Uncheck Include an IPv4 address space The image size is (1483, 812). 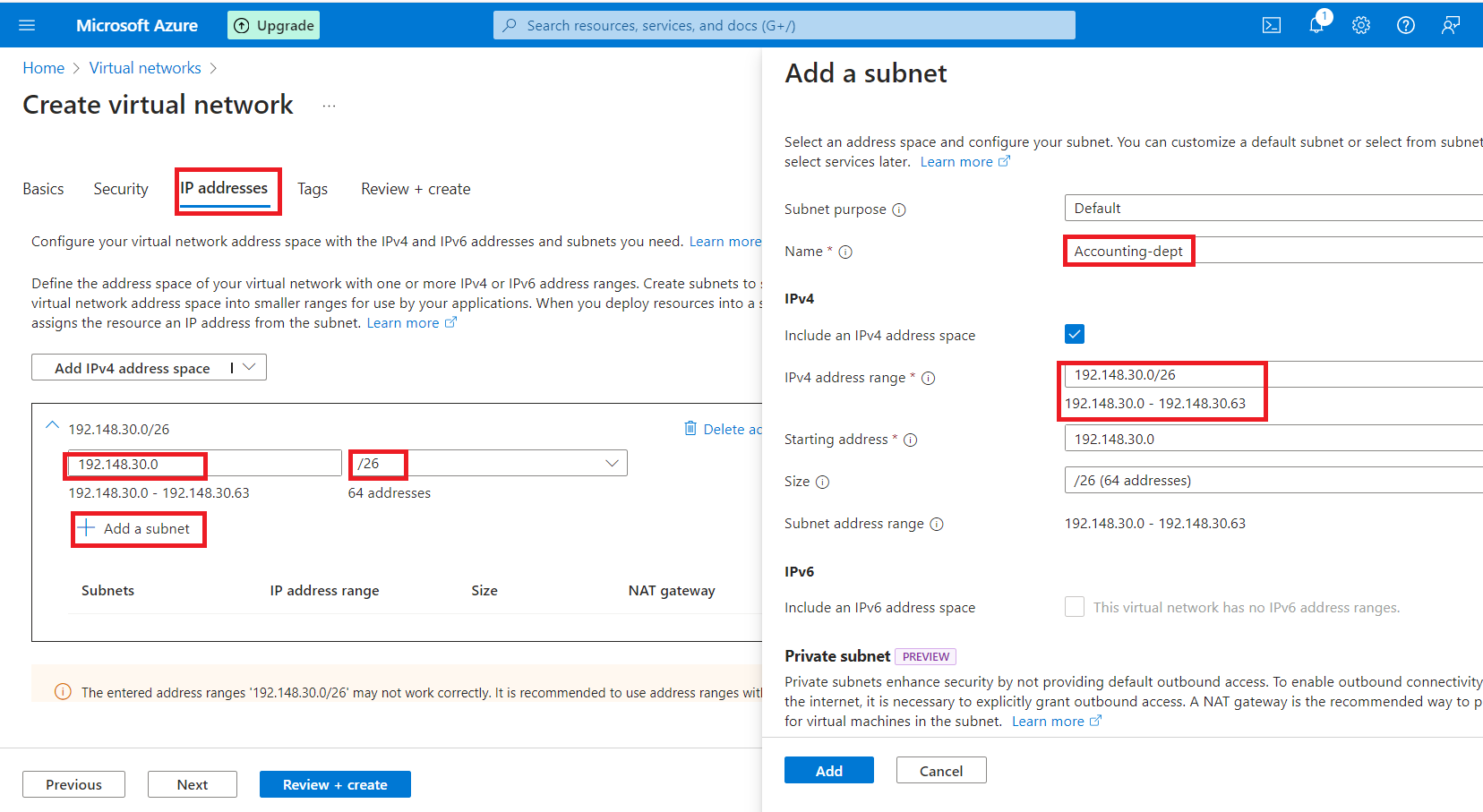tap(1075, 334)
